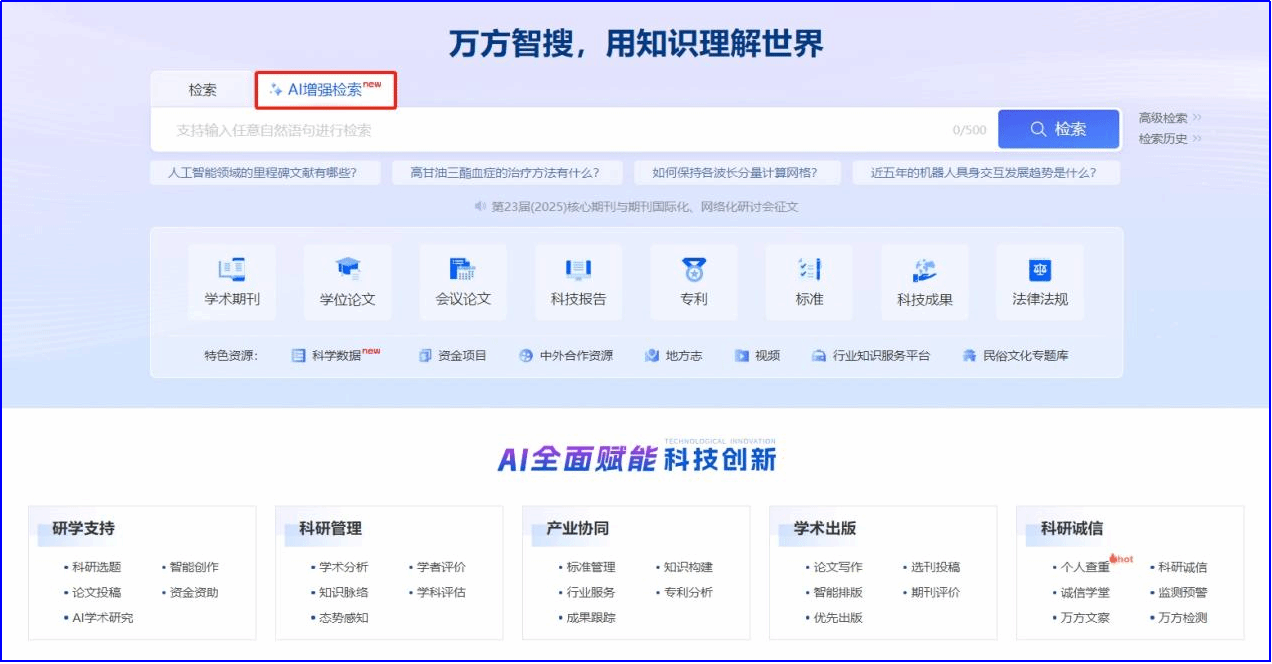Open the 科技报告 icon
Viewport: 1272px width, 664px height.
point(578,270)
